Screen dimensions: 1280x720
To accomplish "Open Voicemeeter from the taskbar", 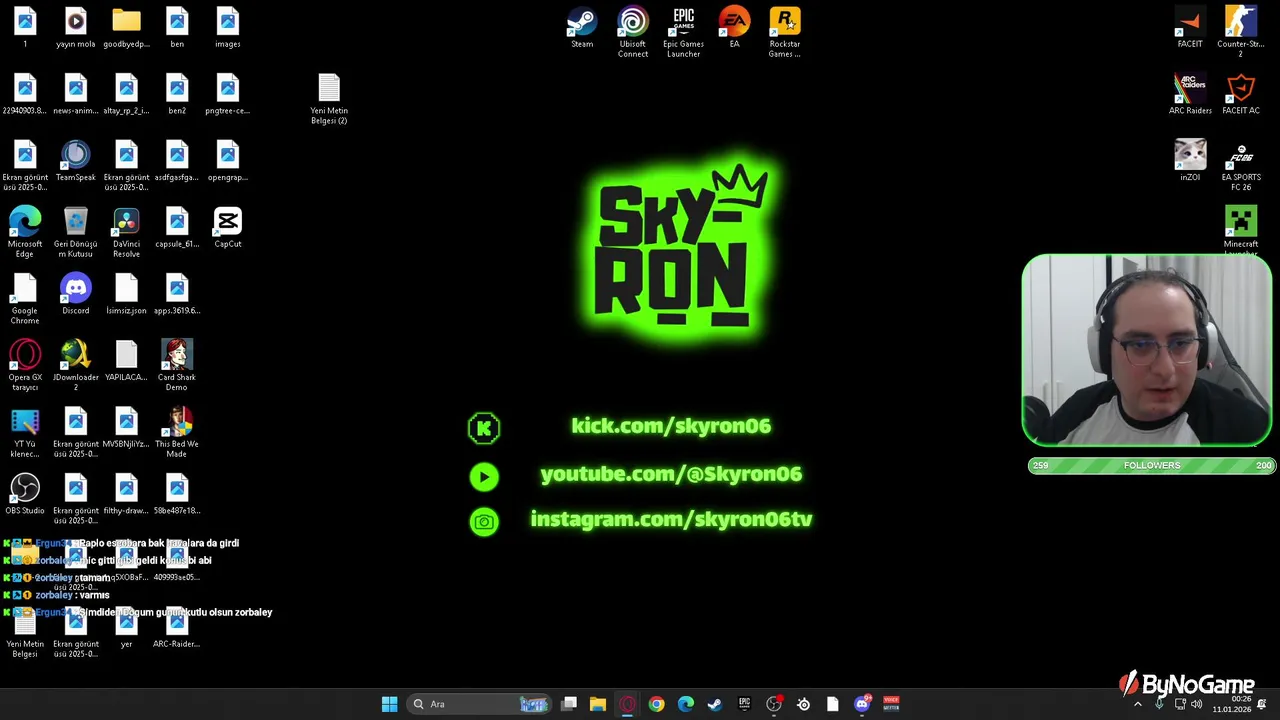I will (x=891, y=704).
